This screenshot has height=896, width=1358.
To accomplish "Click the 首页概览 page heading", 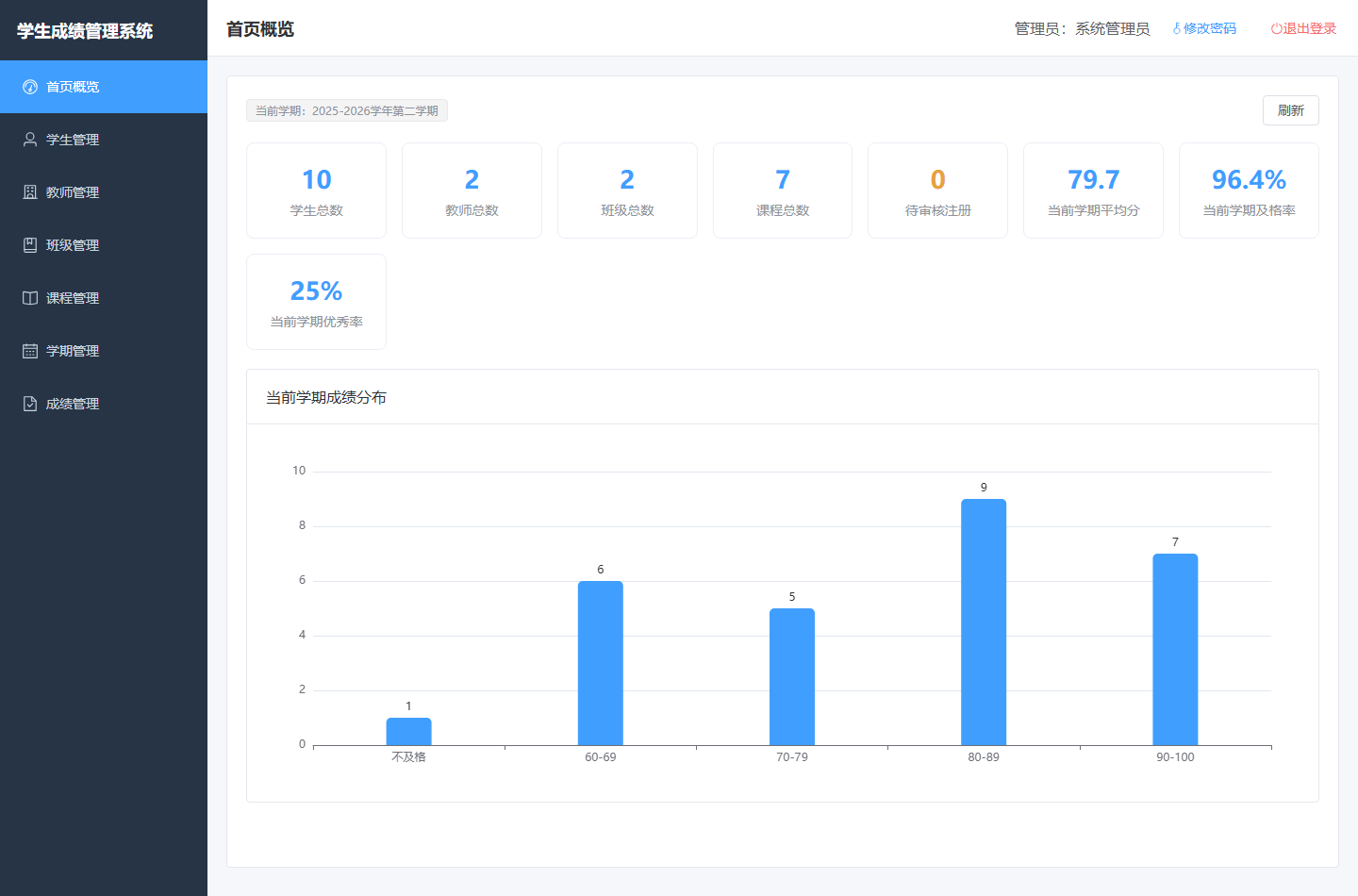I will tap(260, 29).
